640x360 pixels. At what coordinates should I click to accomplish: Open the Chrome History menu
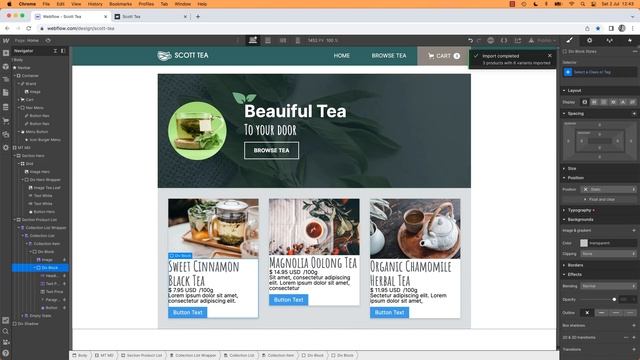click(x=95, y=4)
